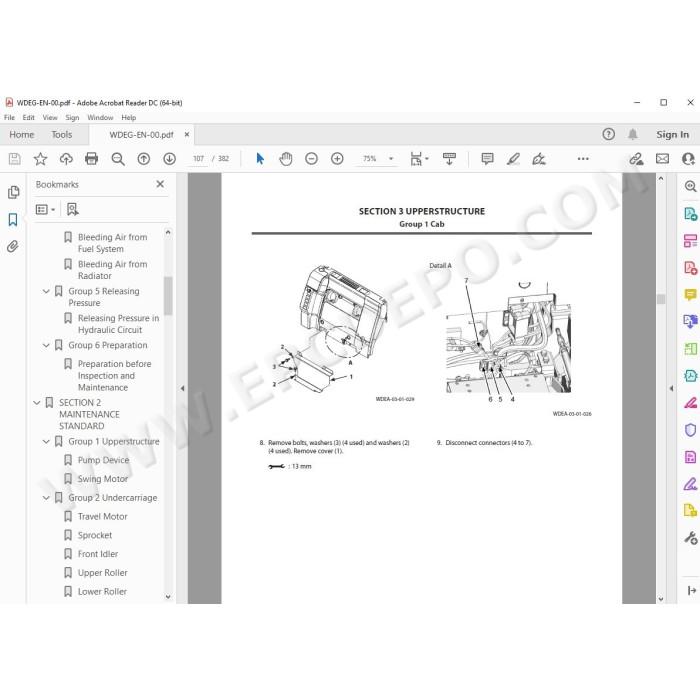Click the scrolling mode keyboard icon
Image resolution: width=700 pixels, height=700 pixels.
click(x=449, y=158)
